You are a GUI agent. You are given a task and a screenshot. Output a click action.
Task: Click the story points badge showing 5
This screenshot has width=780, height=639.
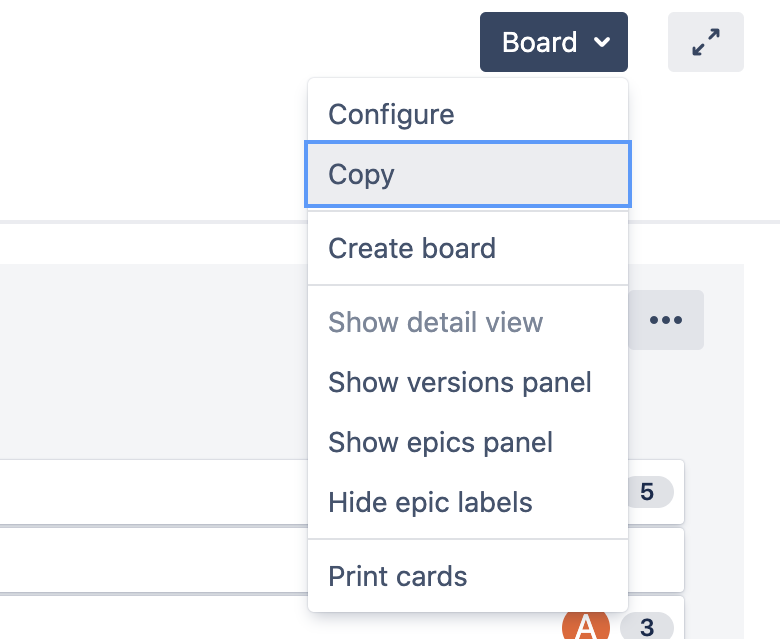click(647, 492)
